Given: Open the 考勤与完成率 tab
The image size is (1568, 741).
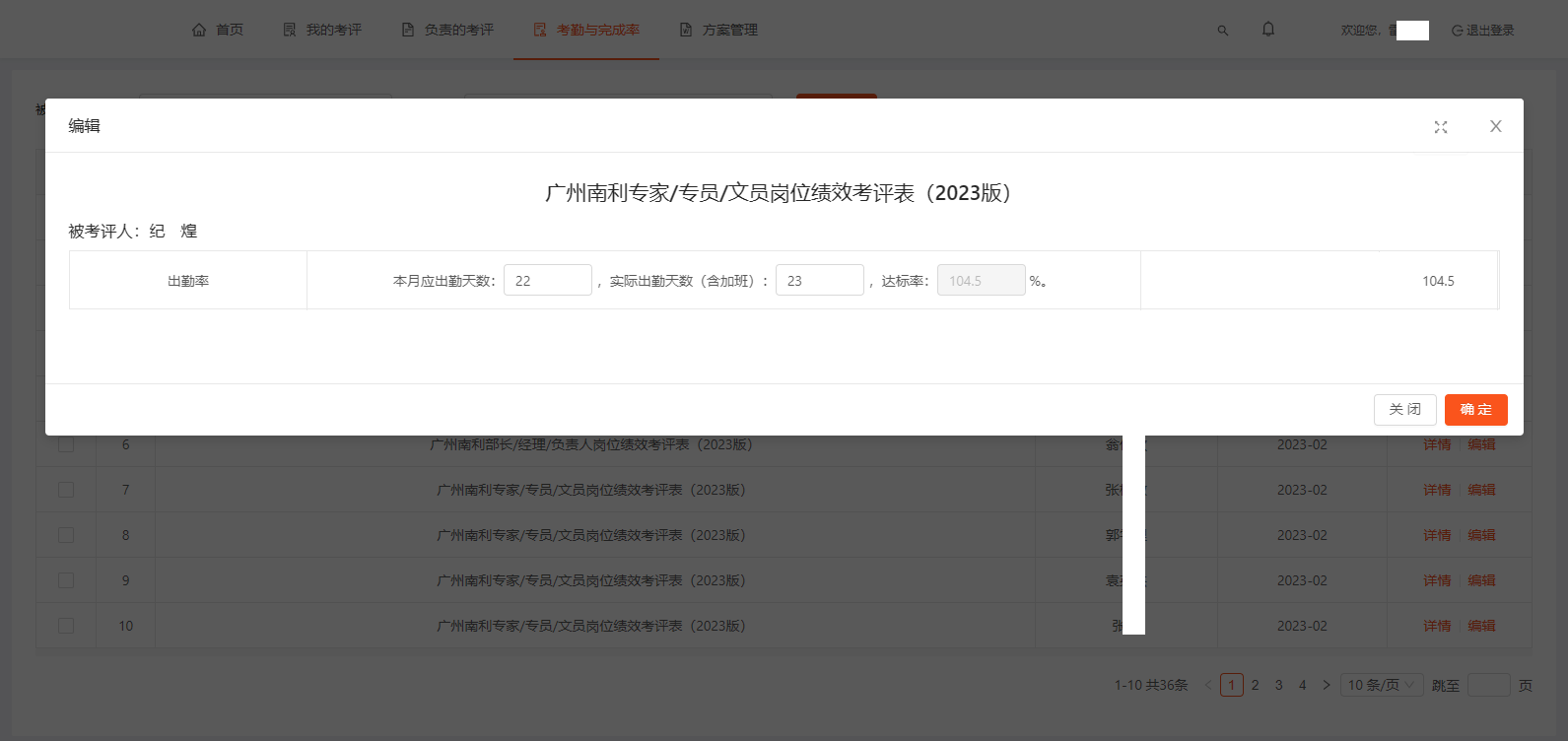Looking at the screenshot, I should click(586, 30).
